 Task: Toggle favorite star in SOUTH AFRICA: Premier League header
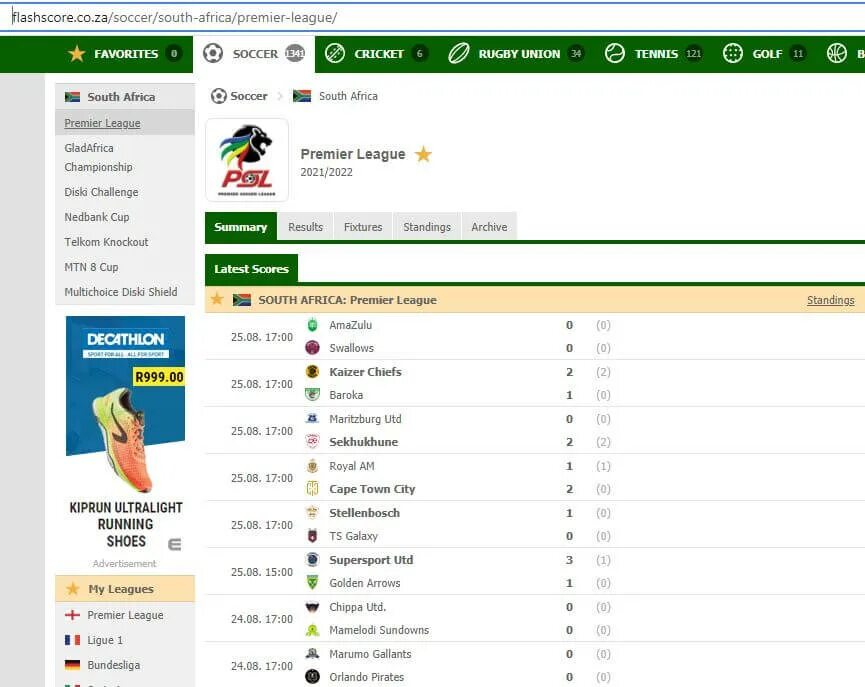217,299
